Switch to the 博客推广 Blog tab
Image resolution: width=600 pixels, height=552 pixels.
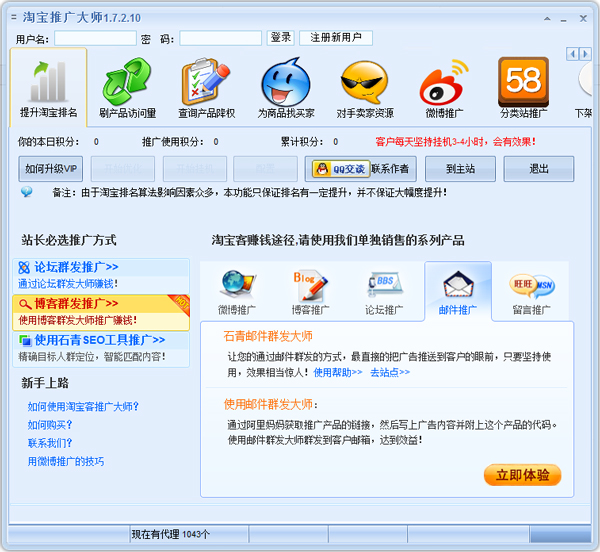tap(310, 292)
